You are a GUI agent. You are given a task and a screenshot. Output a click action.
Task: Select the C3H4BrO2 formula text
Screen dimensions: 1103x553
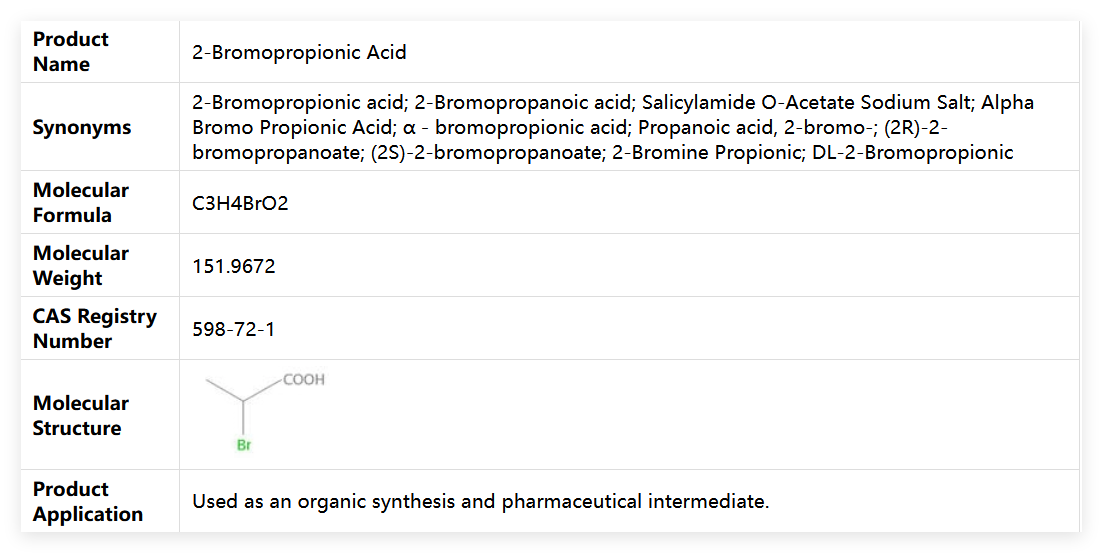240,203
